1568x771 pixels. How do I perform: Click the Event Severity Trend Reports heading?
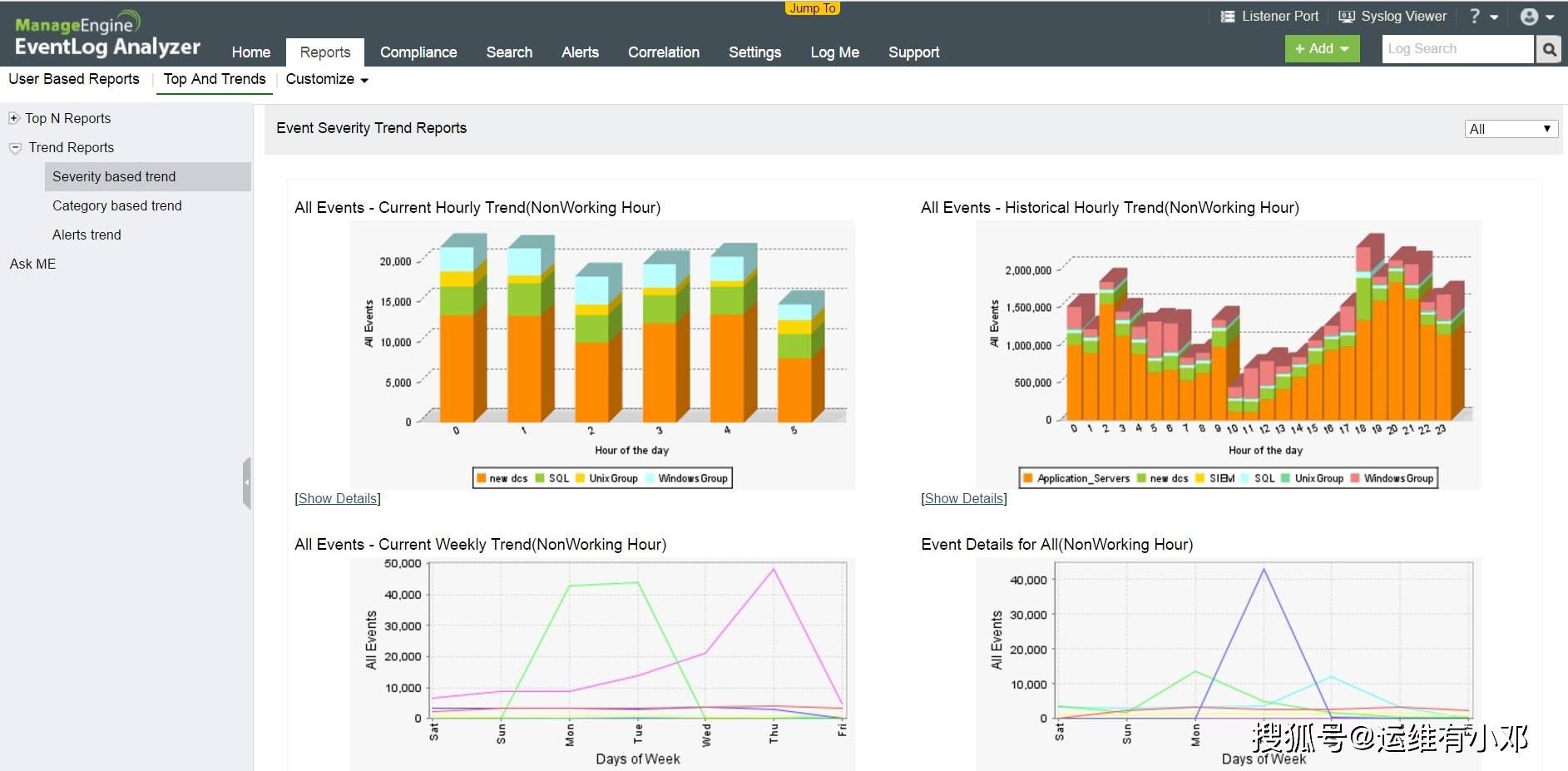point(371,128)
